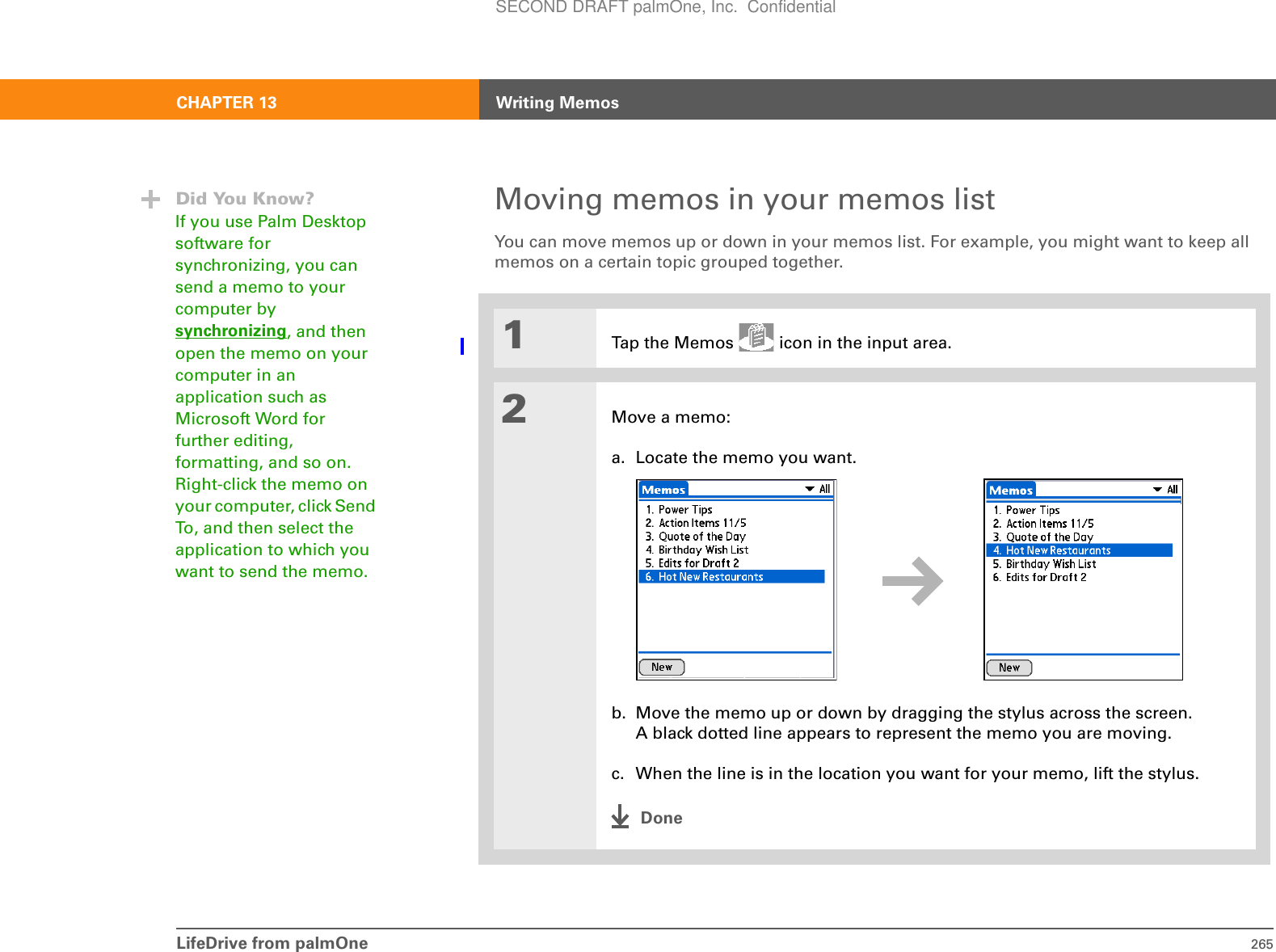This screenshot has width=1276, height=952.
Task: Click the page number 265
Action: click(1261, 944)
